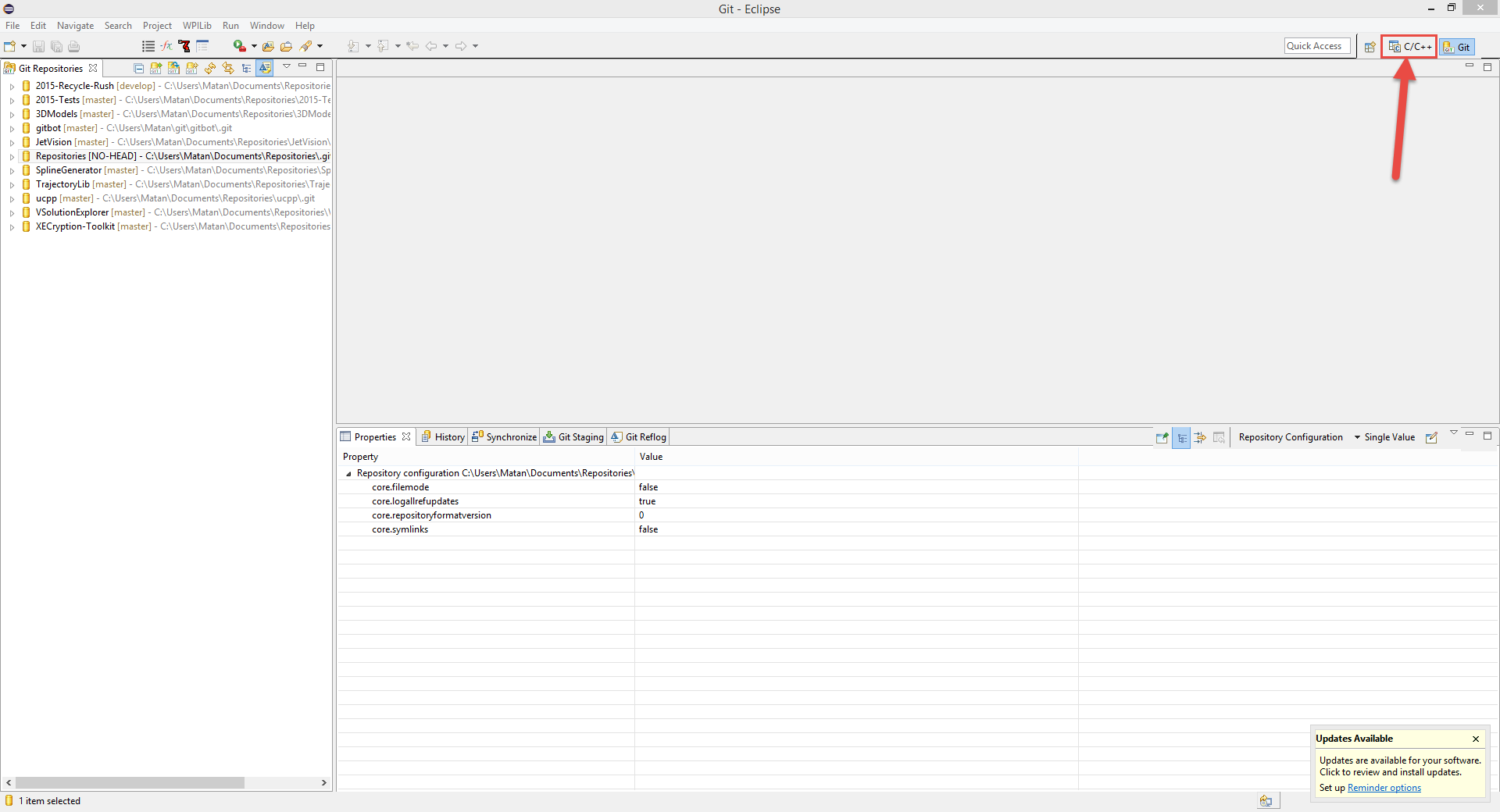
Task: Open the WPILib menu
Action: click(x=197, y=26)
